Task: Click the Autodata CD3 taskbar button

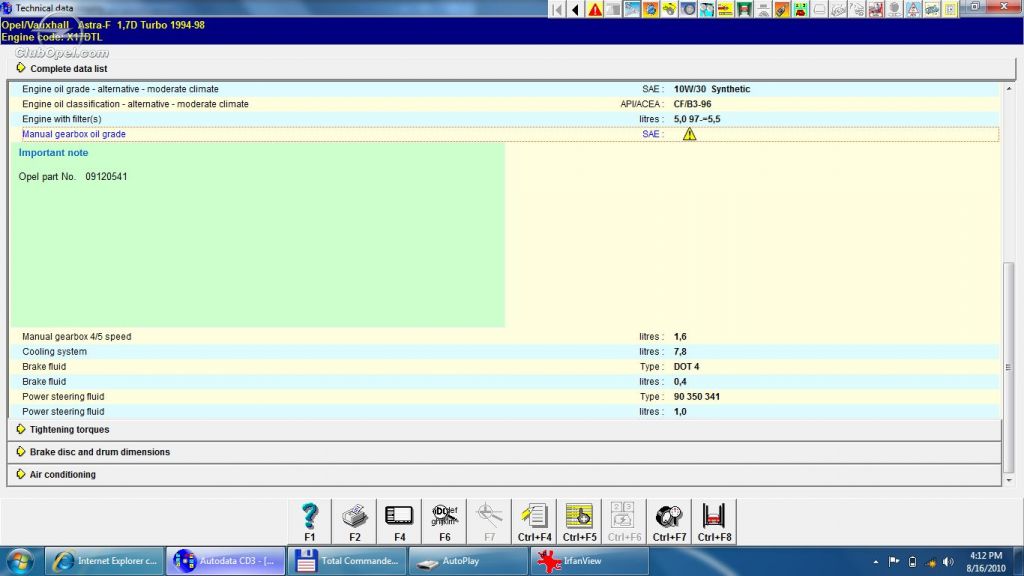Action: [x=226, y=561]
